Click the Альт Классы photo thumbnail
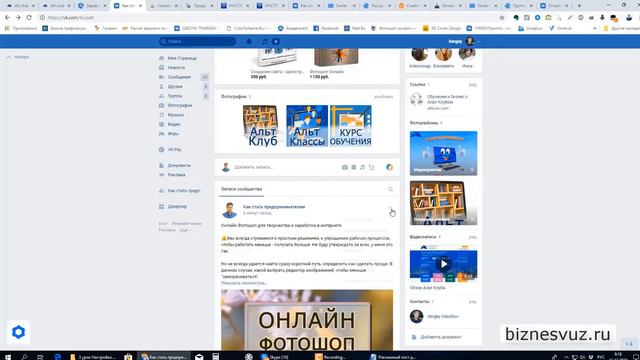The width and height of the screenshot is (640, 360). [x=307, y=126]
